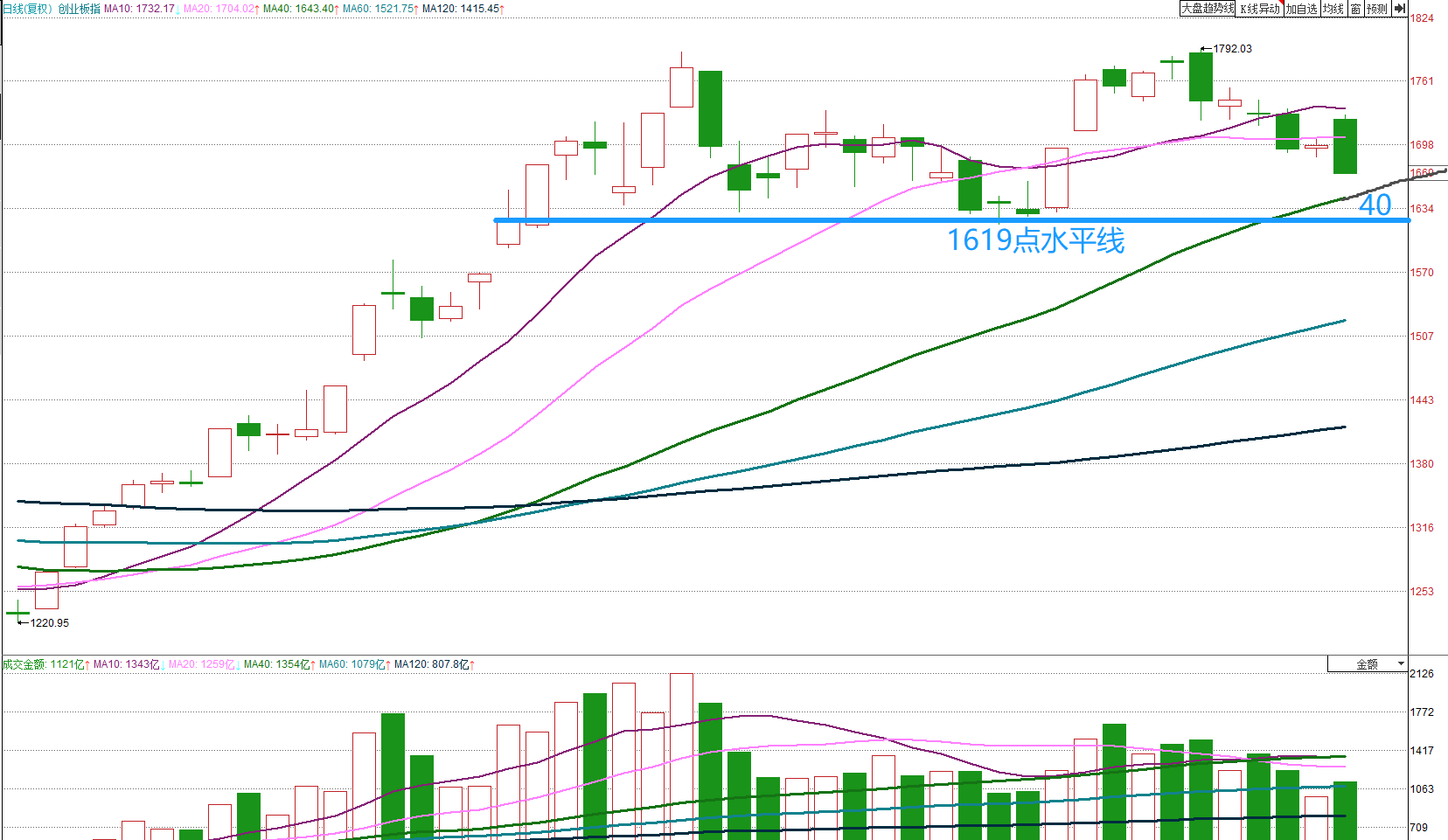Click the 1761 price axis label
This screenshot has width=1448, height=840.
pos(1422,81)
